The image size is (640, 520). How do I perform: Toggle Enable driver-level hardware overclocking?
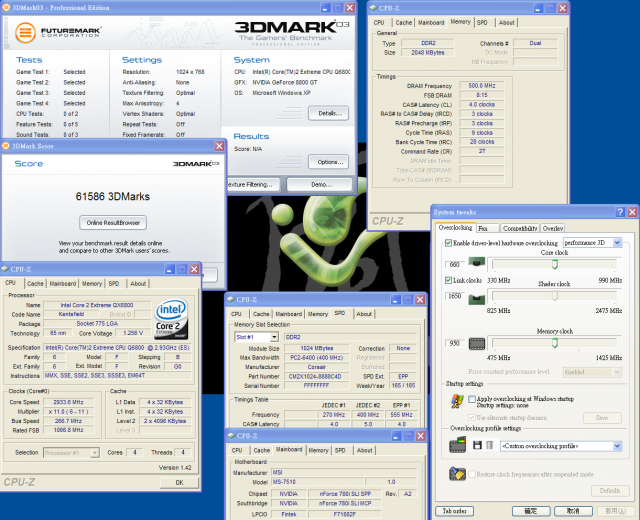coord(449,243)
